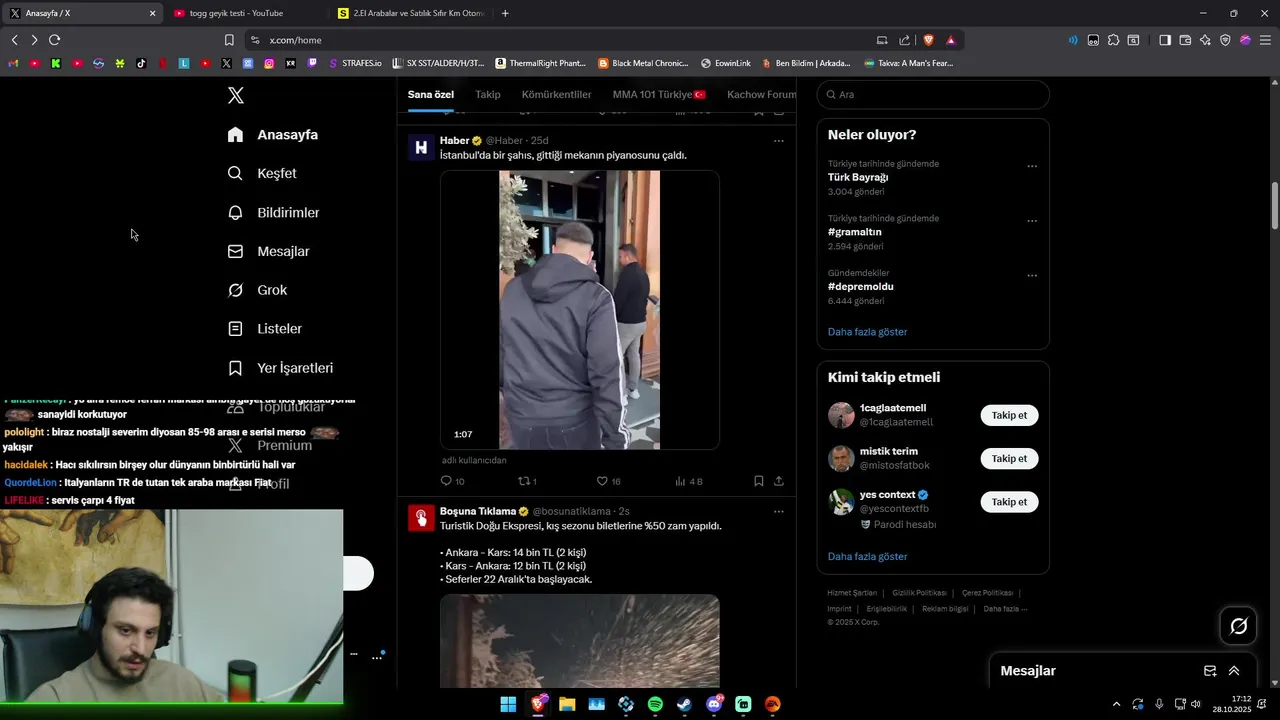
Task: Switch to the Kömürkentliler tab
Action: [x=556, y=95]
